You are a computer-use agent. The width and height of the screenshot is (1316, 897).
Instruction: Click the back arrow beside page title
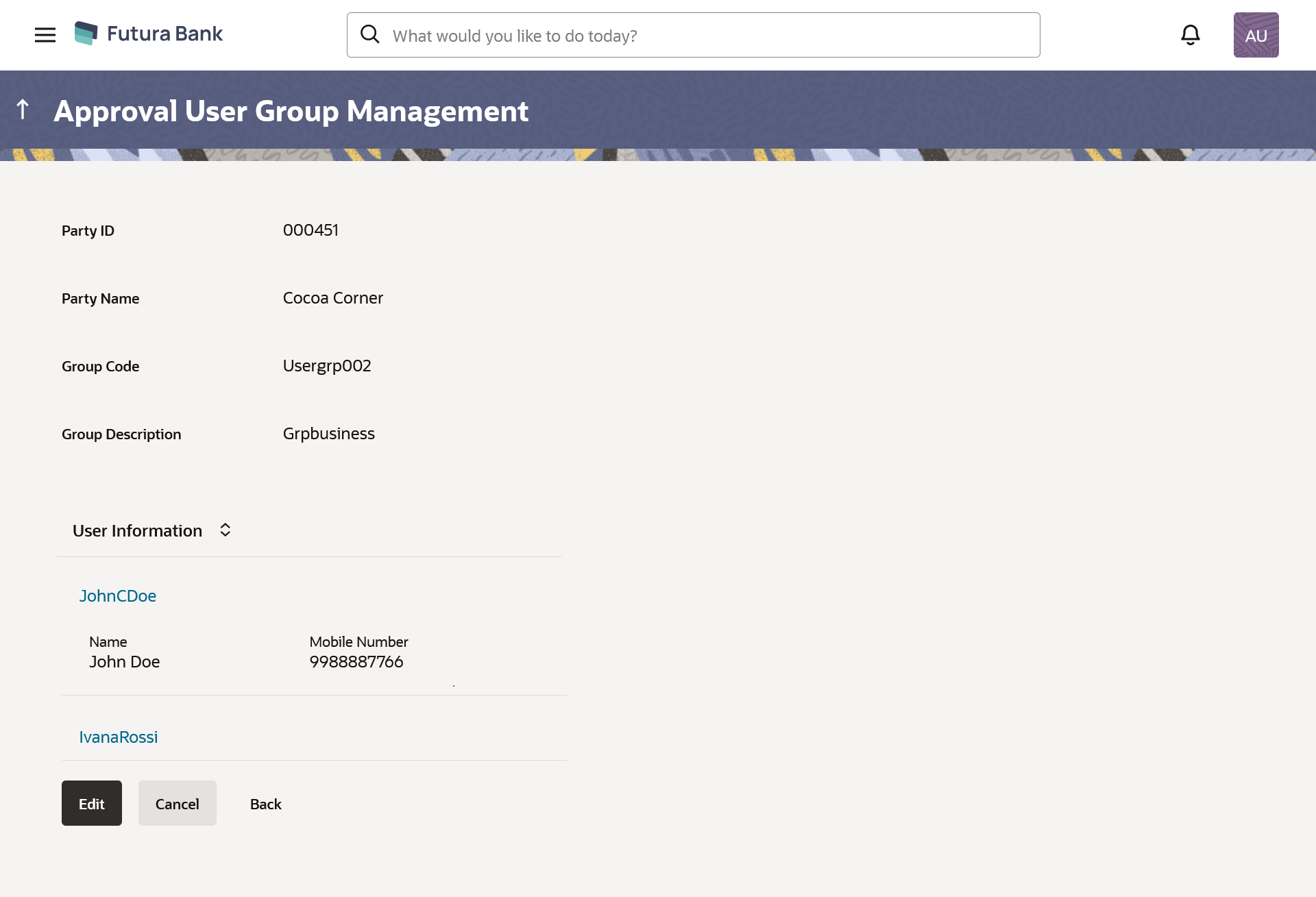[x=23, y=110]
